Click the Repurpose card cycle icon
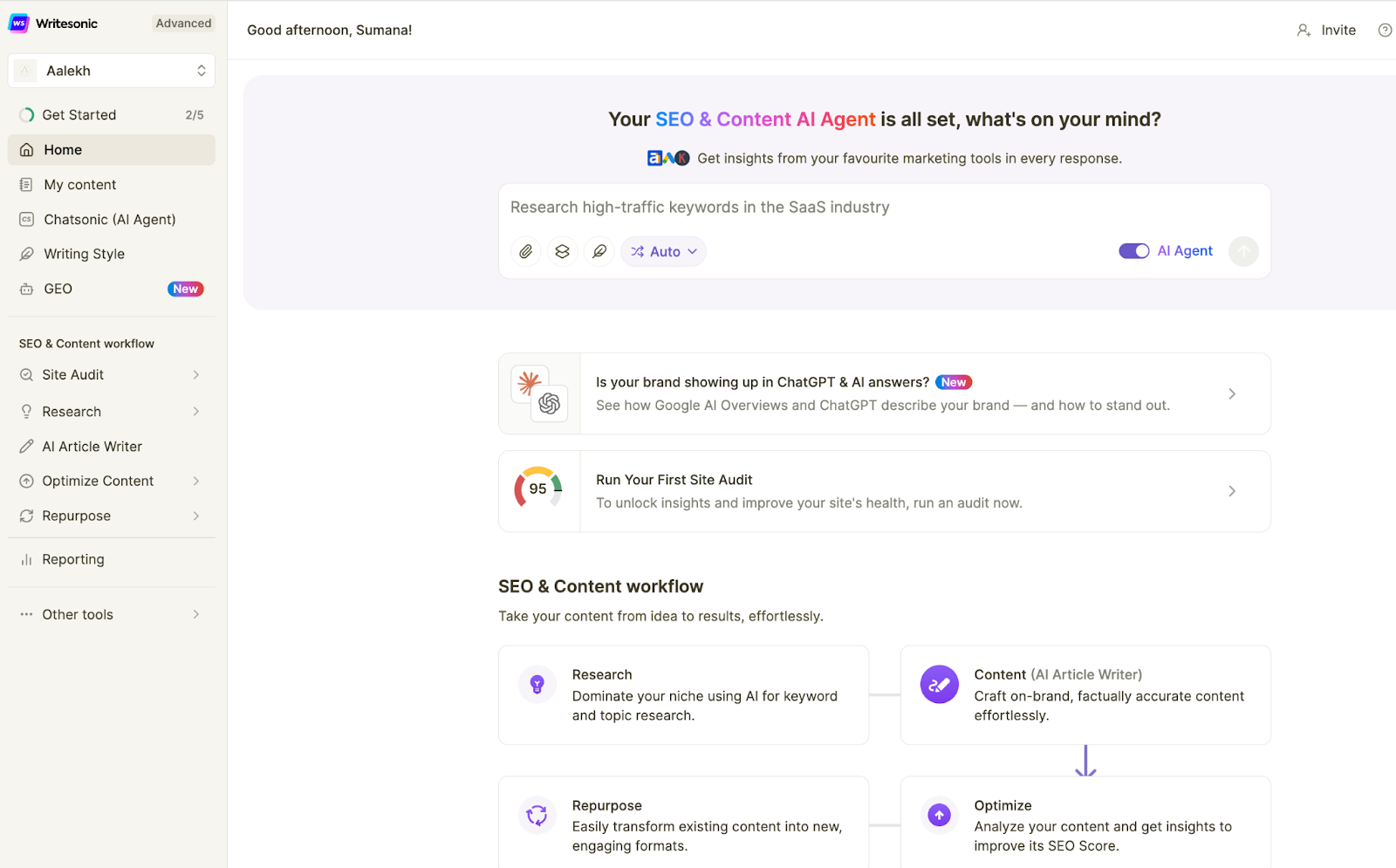The width and height of the screenshot is (1396, 868). point(537,815)
